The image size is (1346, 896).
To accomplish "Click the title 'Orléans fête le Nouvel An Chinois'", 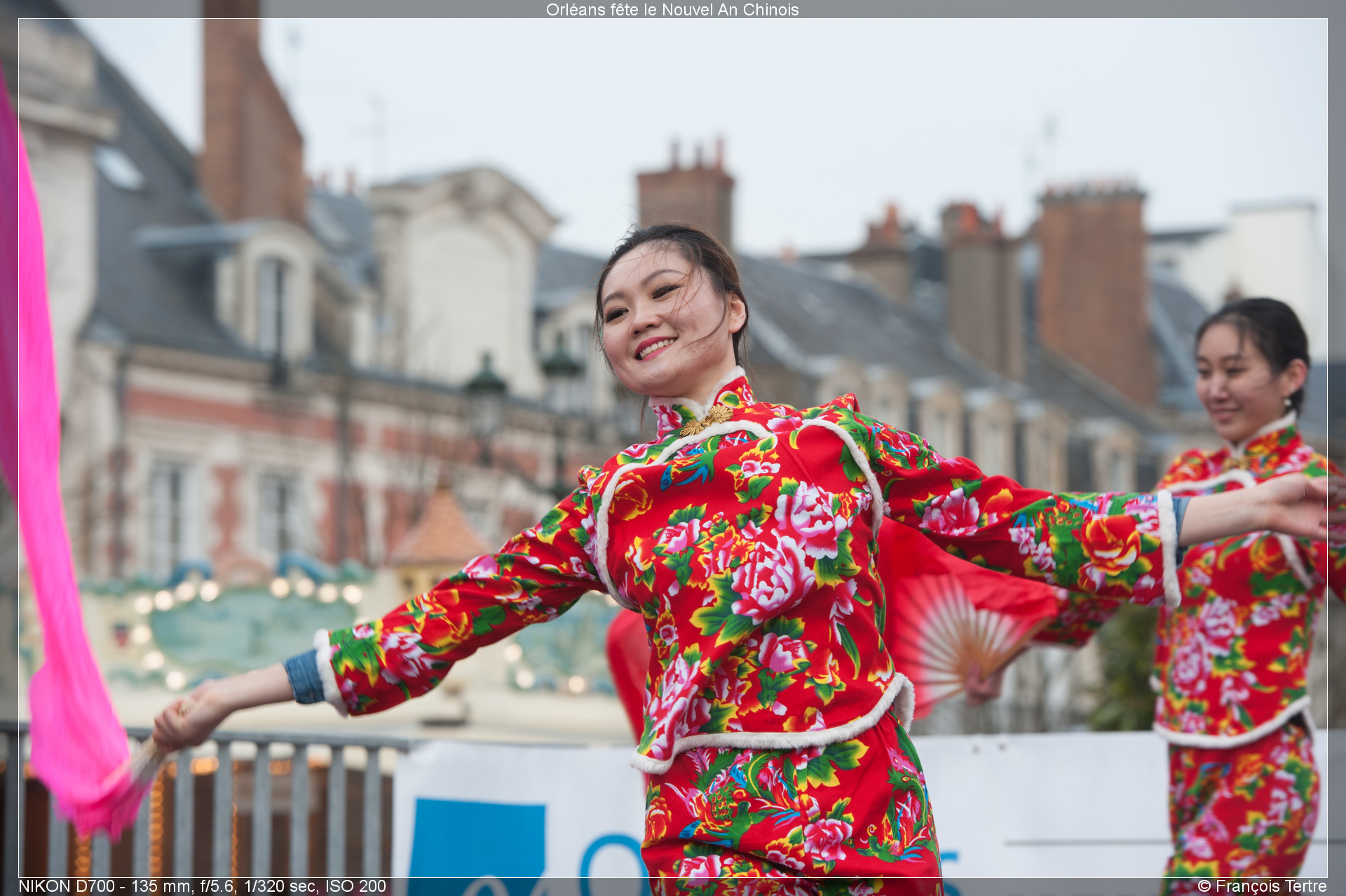I will (x=672, y=10).
